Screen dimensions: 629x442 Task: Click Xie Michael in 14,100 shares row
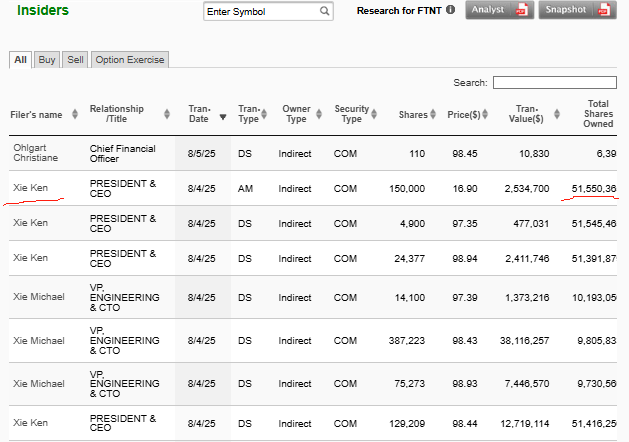[x=39, y=297]
